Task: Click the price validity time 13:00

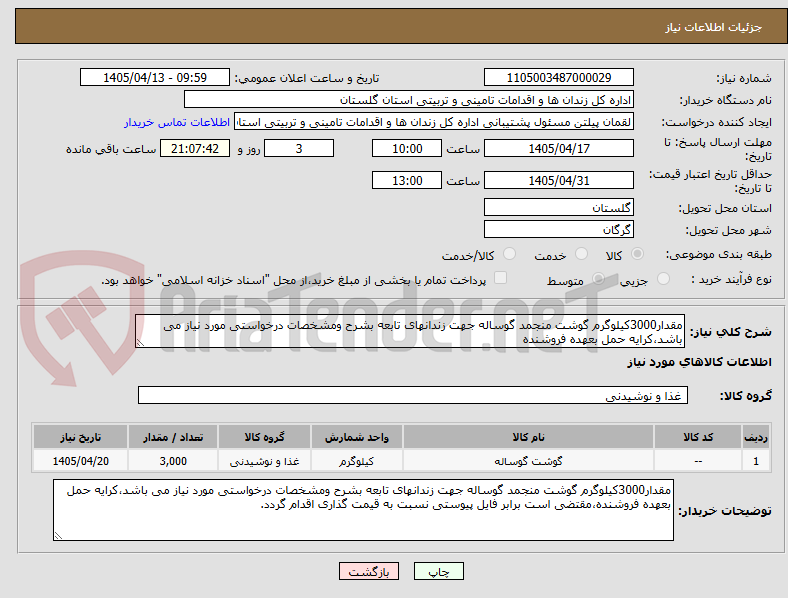Action: point(407,180)
